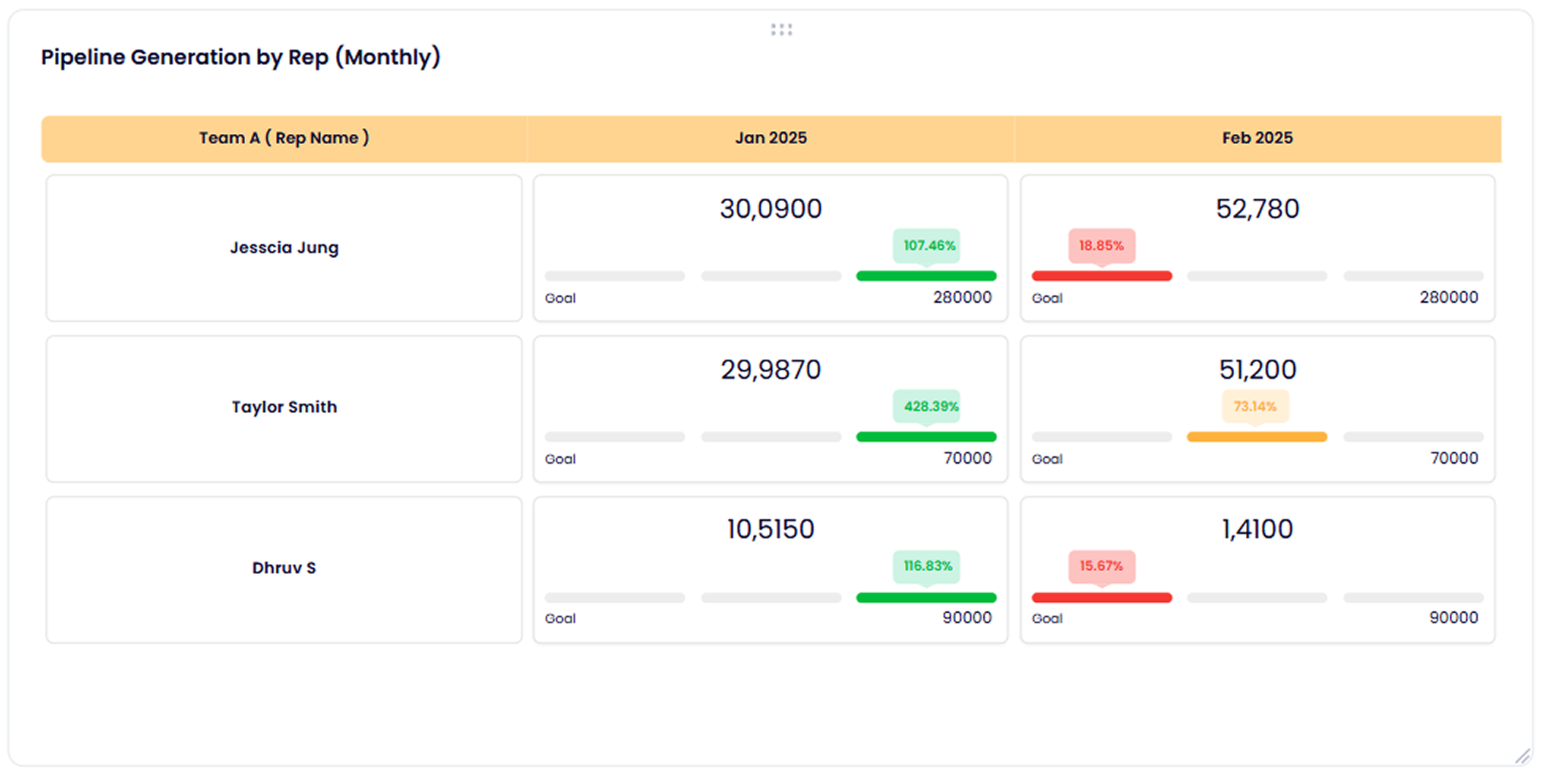Viewport: 1548px width, 784px height.
Task: Click the 428.39% green badge
Action: (x=927, y=407)
